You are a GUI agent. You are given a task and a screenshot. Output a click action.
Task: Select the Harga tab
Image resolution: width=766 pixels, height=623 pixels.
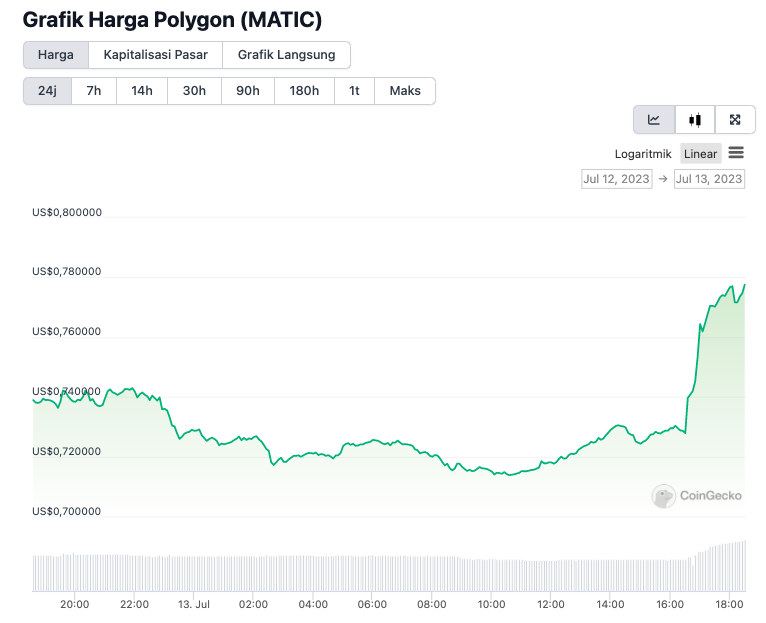(56, 55)
